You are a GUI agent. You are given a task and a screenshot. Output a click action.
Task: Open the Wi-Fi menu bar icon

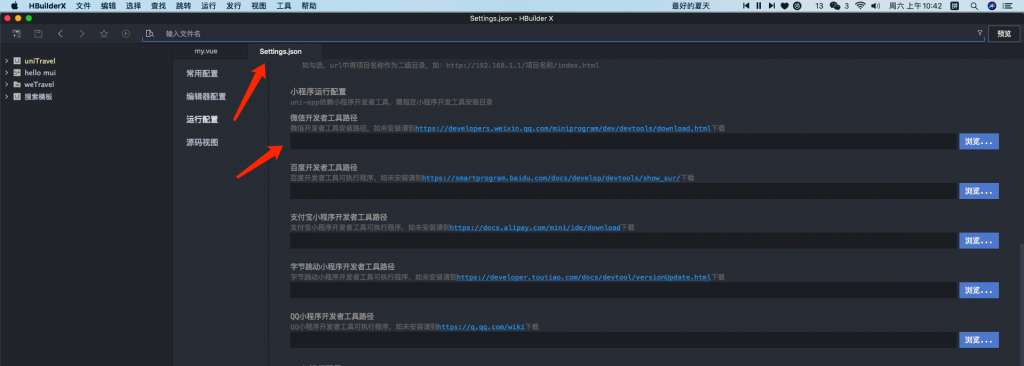860,5
